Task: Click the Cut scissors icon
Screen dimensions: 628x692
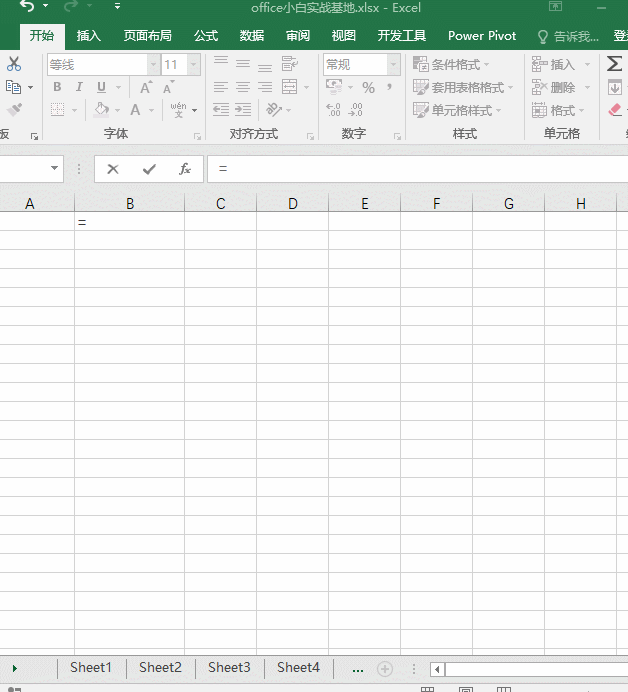Action: 14,64
